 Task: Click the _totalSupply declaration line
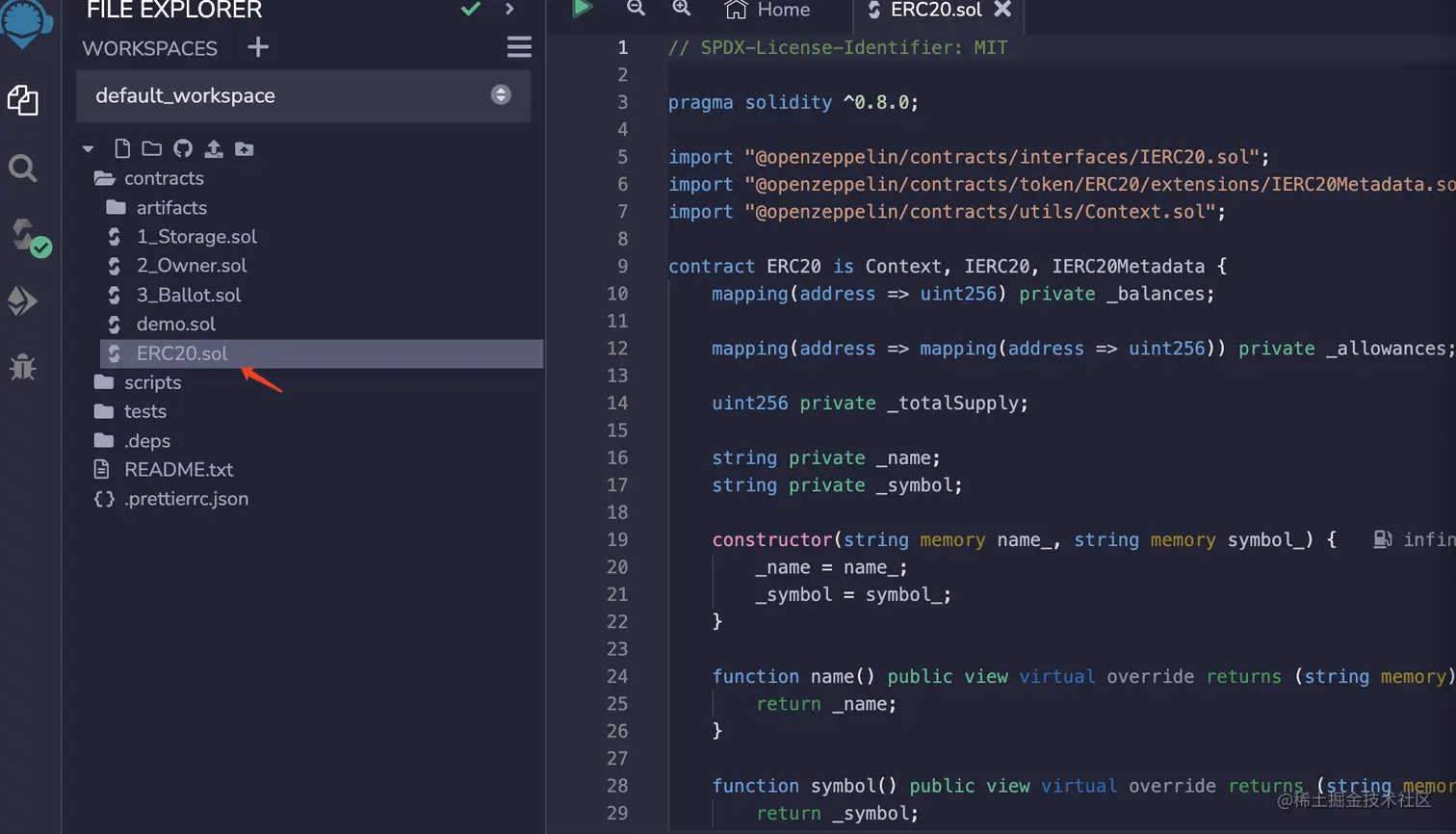click(x=870, y=404)
